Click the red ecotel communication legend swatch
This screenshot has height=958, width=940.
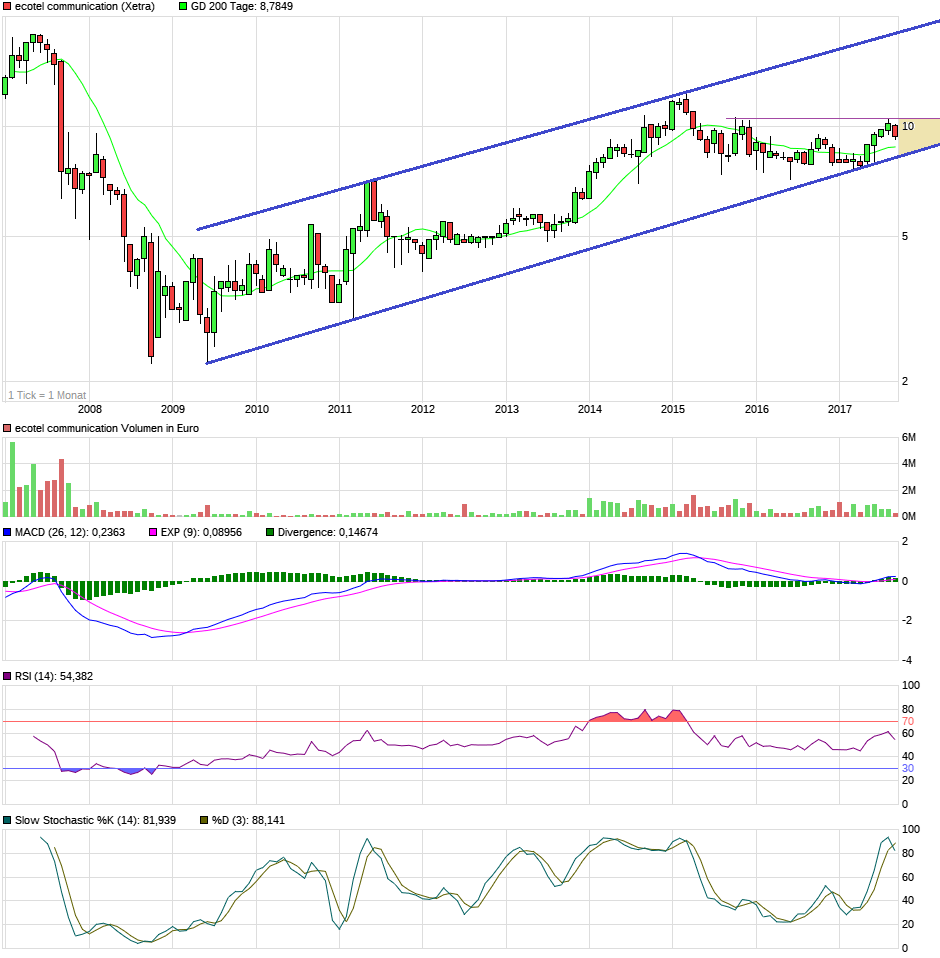[7, 7]
